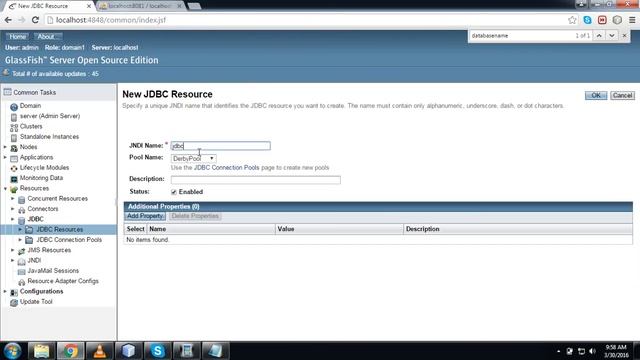The width and height of the screenshot is (640, 360).
Task: Go back in browser
Action: click(x=8, y=20)
